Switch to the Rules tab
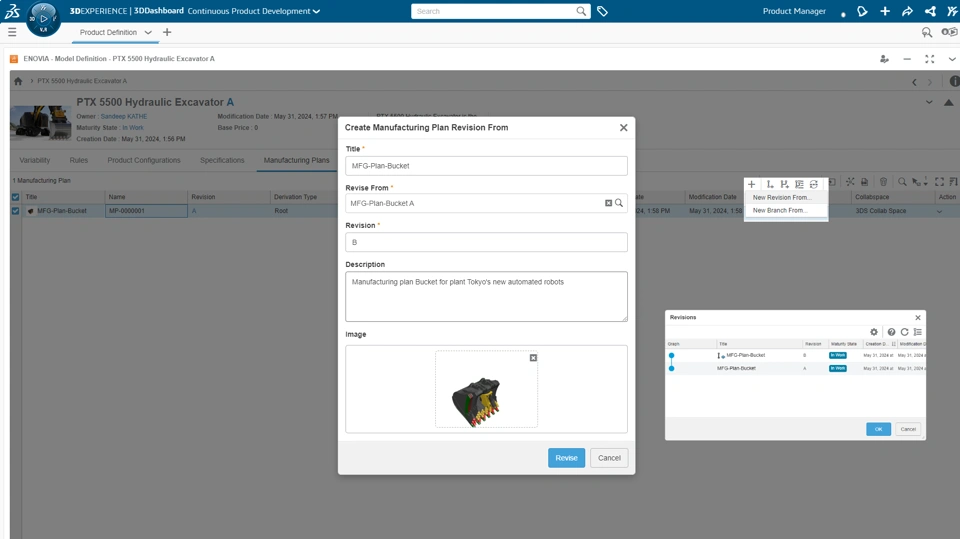 point(78,160)
